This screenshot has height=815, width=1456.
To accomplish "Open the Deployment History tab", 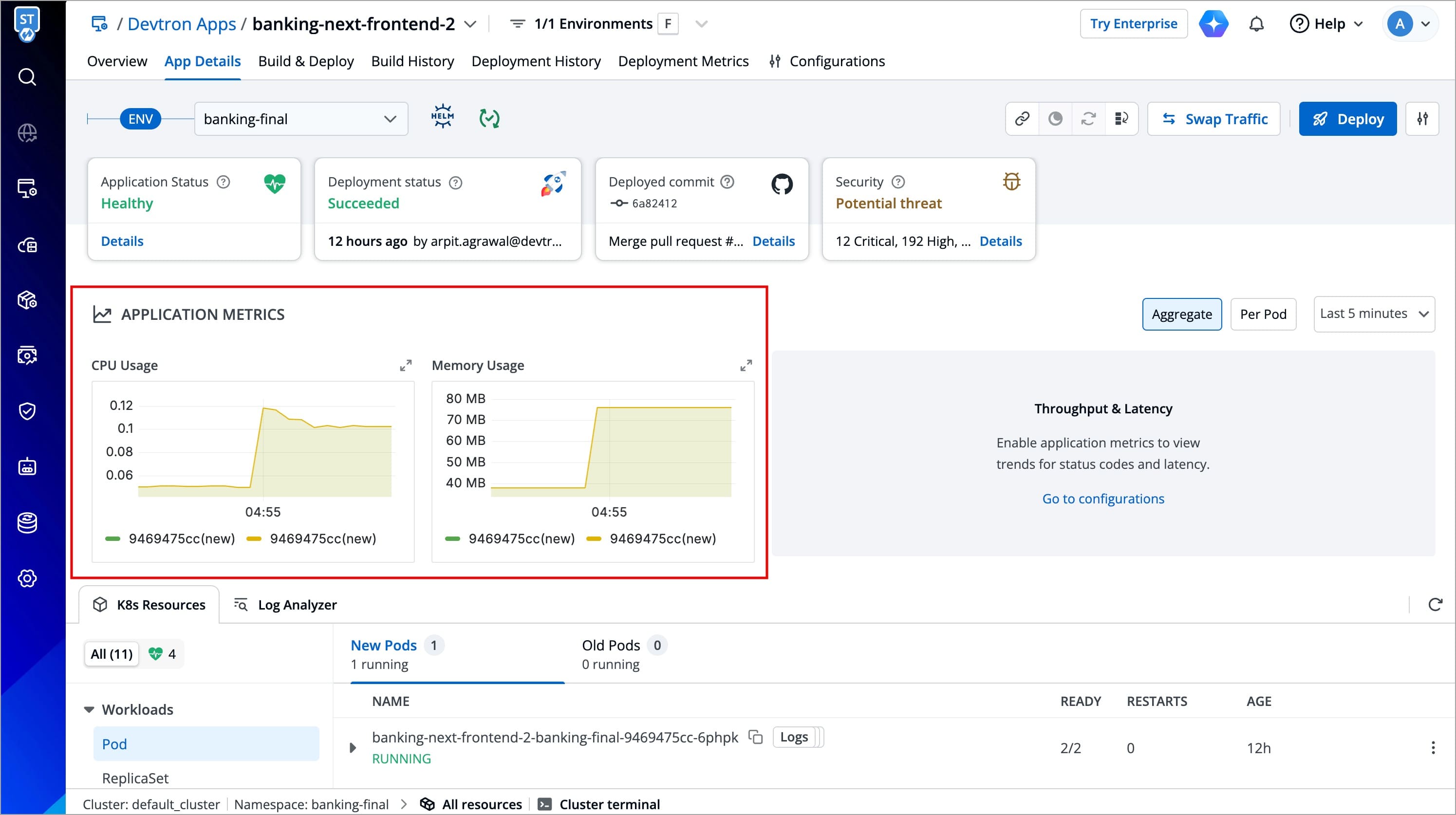I will (535, 61).
